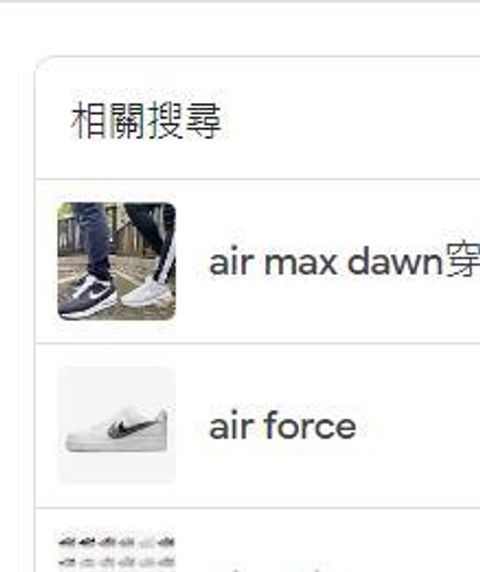The height and width of the screenshot is (572, 480).
Task: Click the dark Nike sneaker in street photo
Action: [x=88, y=297]
